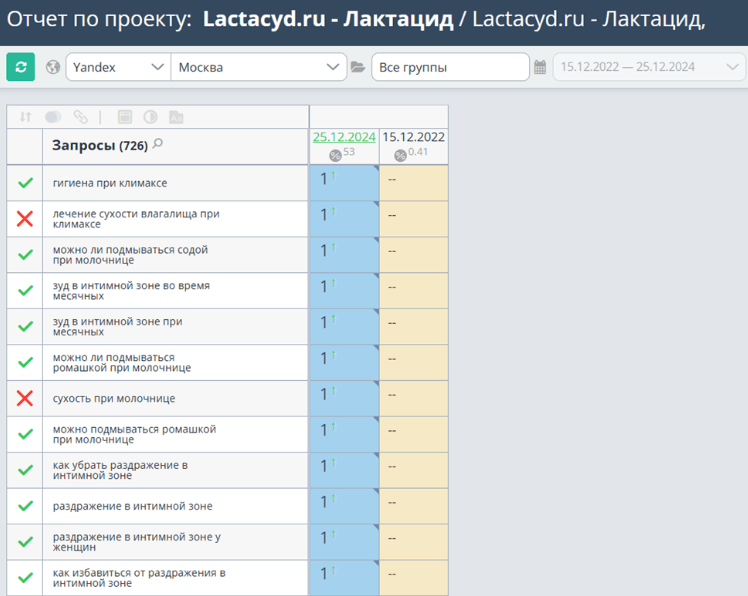Click check mark for зуд в интимной зоне при месячных
The image size is (748, 596).
click(25, 326)
